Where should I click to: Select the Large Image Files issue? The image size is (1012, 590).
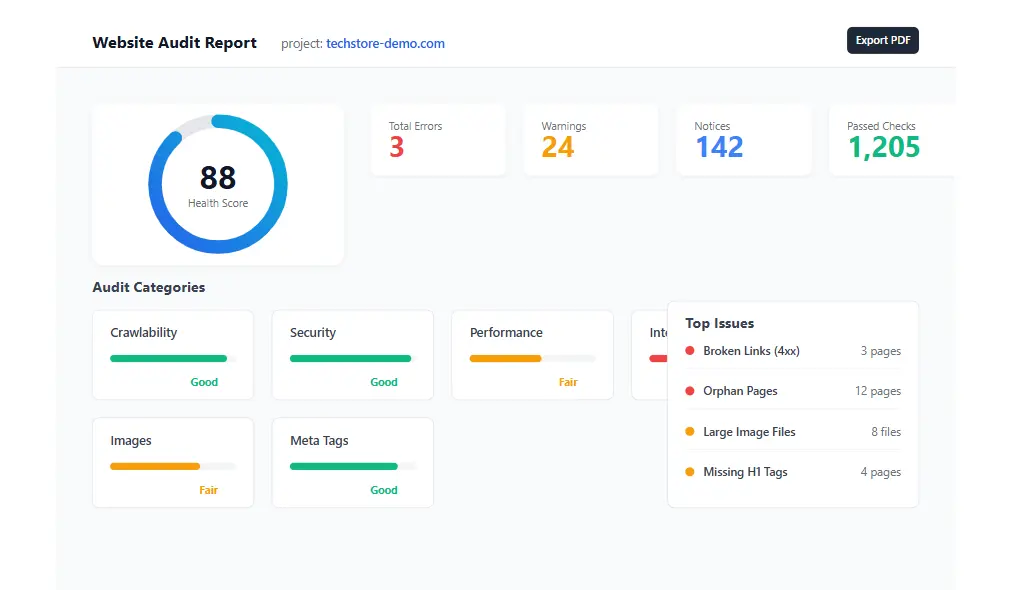coord(793,432)
